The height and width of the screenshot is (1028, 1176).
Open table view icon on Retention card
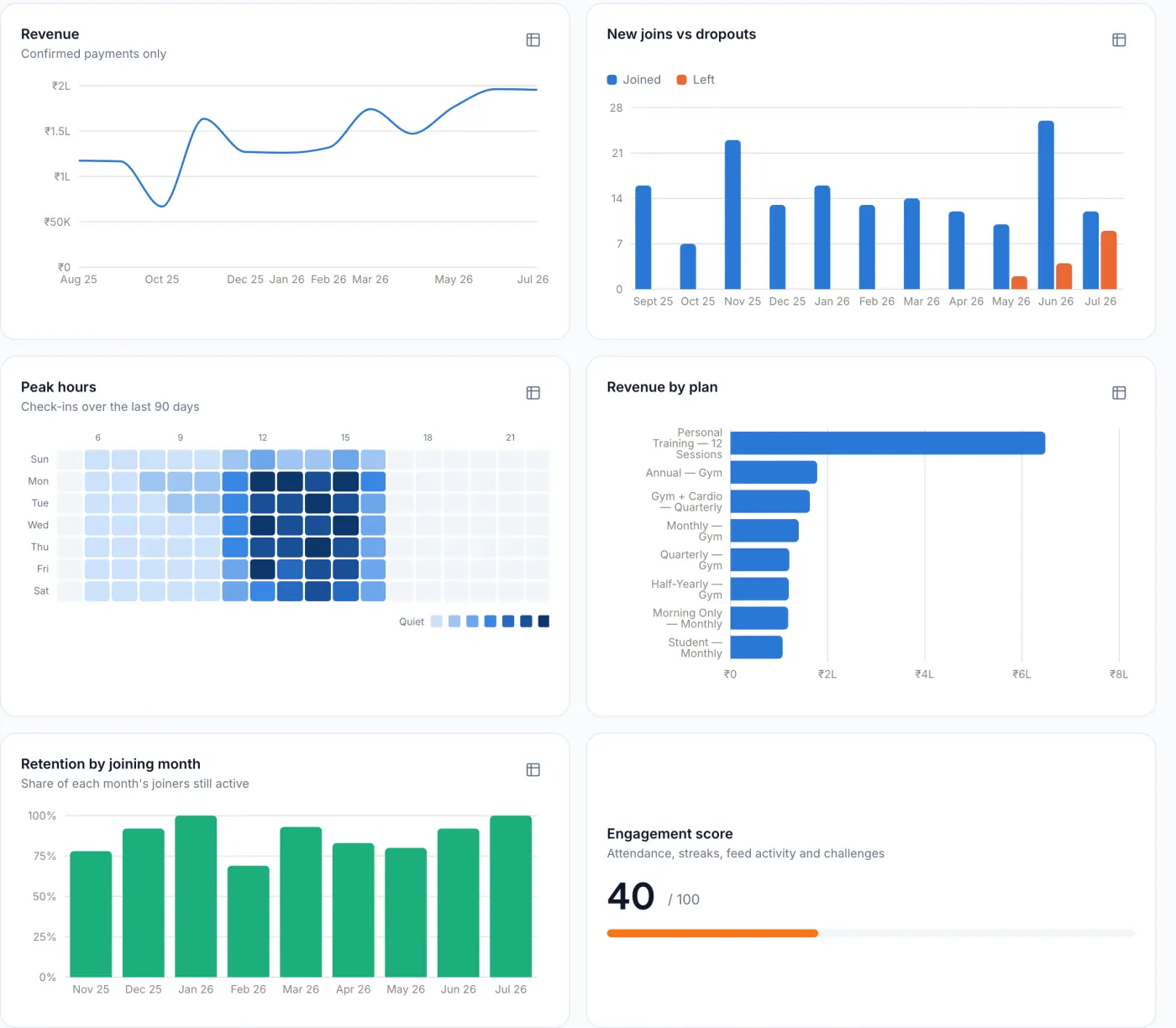[533, 770]
